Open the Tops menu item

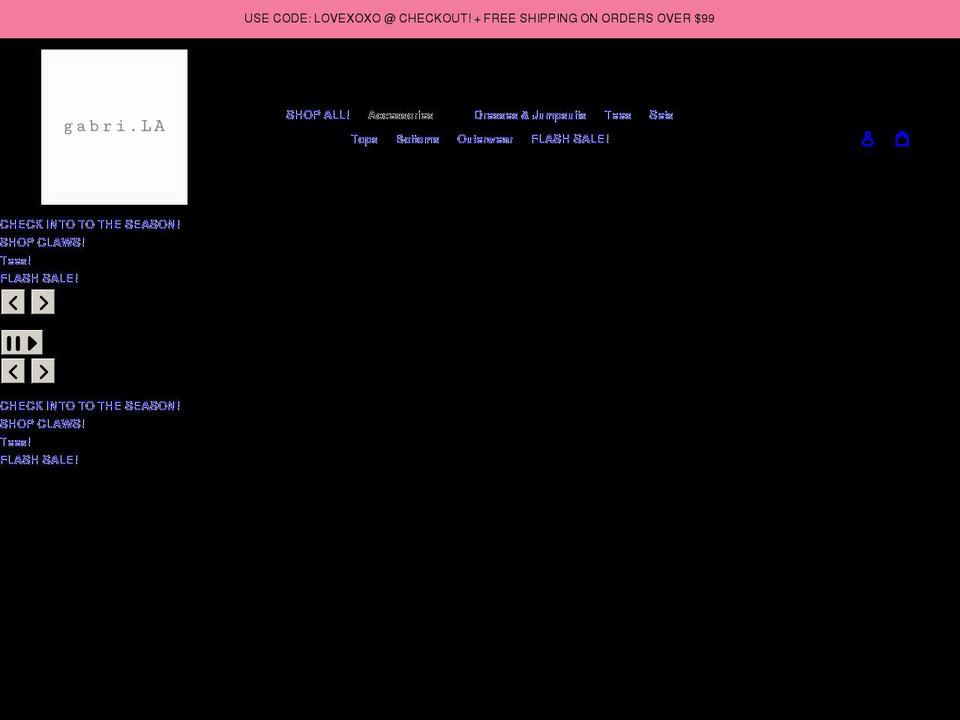click(364, 139)
